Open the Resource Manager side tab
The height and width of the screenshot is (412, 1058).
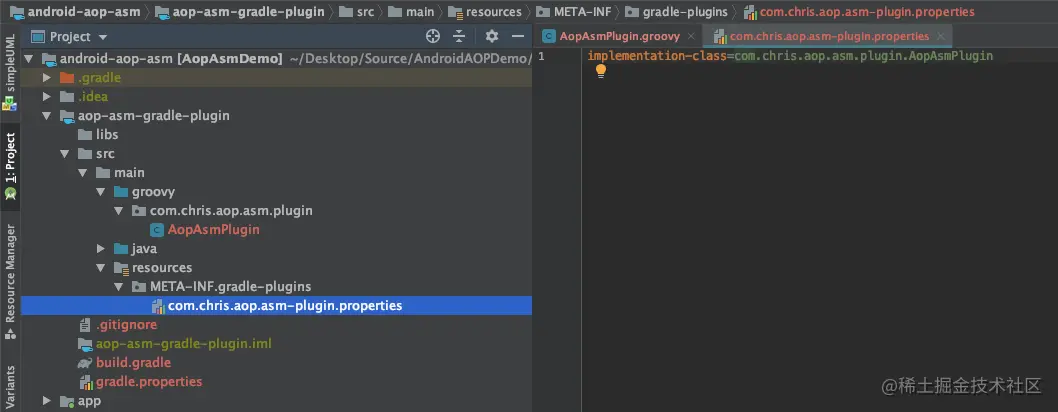point(9,282)
